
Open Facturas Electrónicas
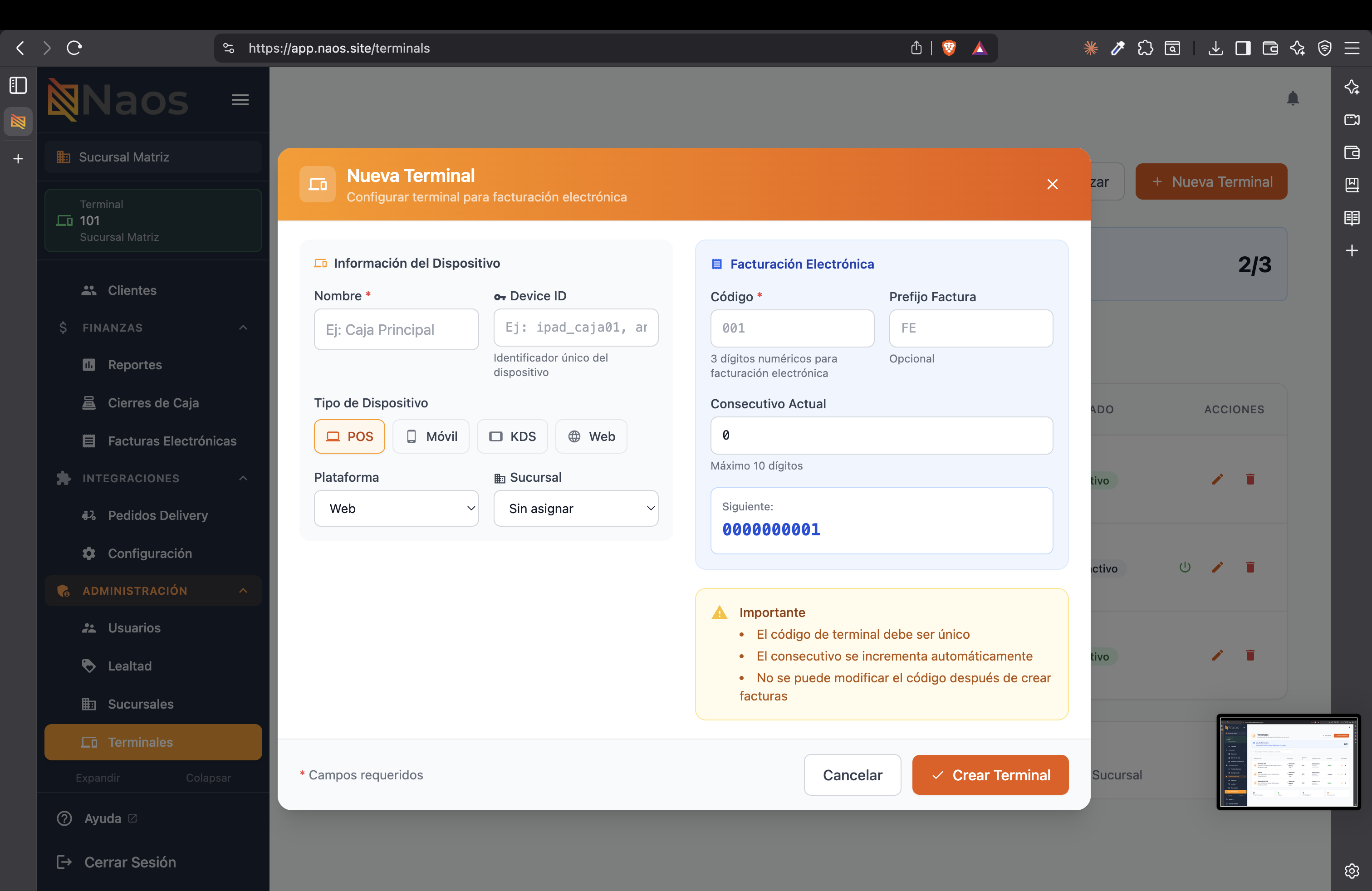pos(153,441)
